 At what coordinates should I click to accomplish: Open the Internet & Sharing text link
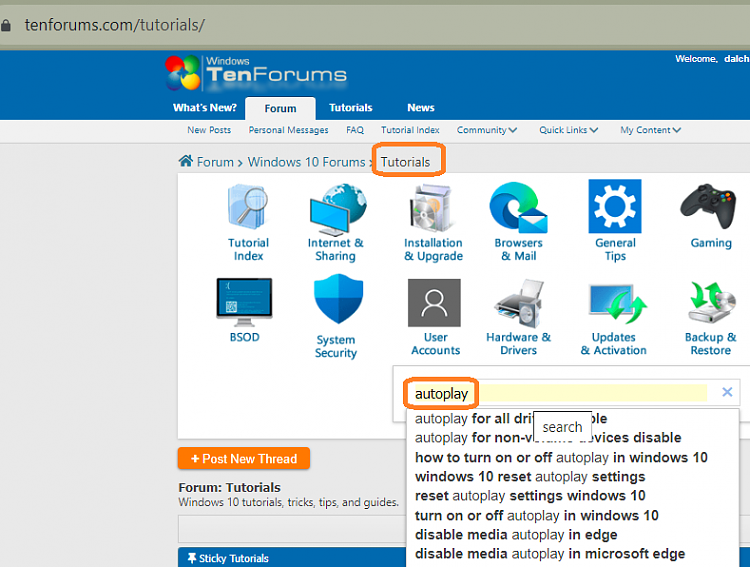pos(335,249)
